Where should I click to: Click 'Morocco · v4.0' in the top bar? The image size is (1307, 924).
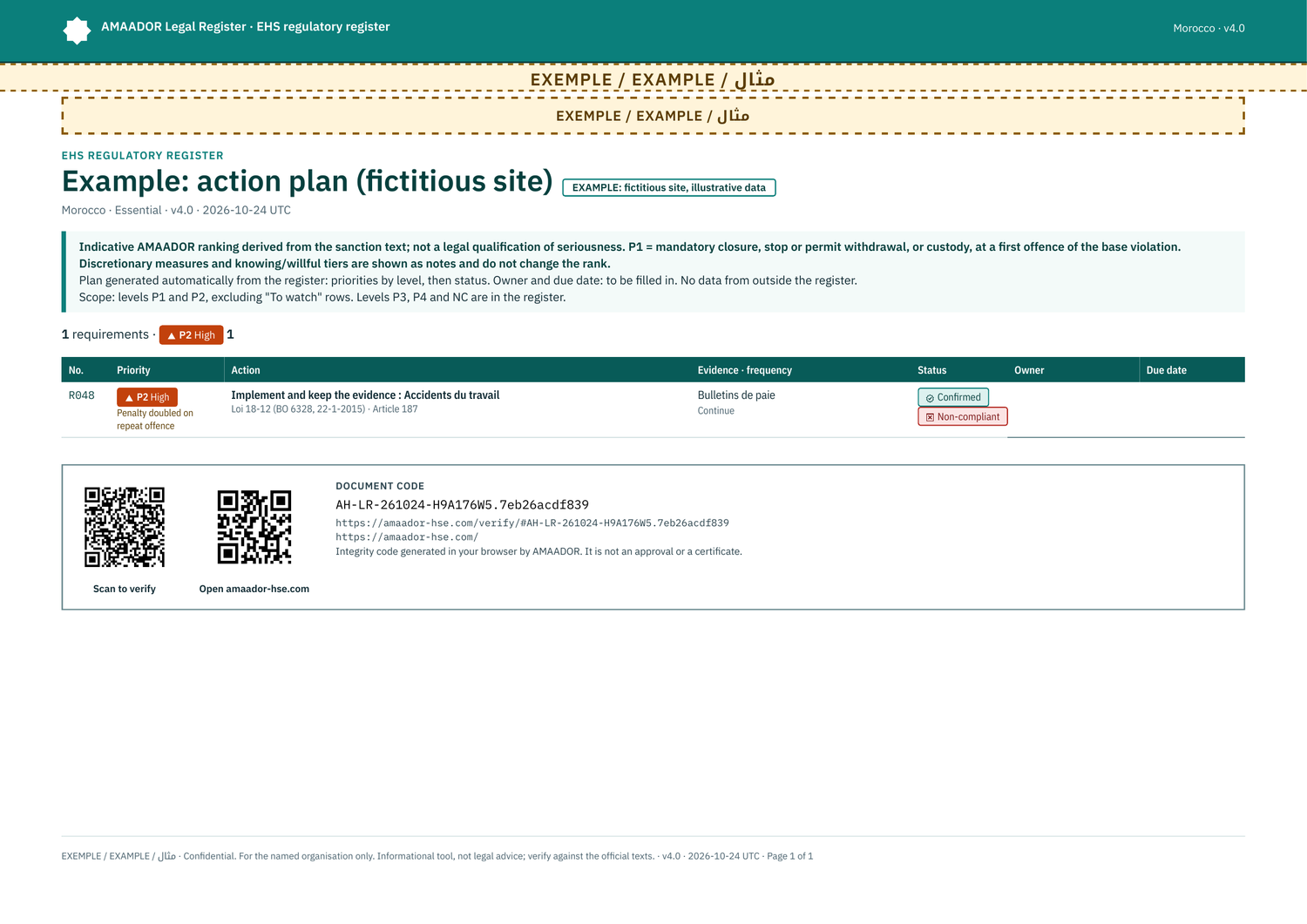1209,28
